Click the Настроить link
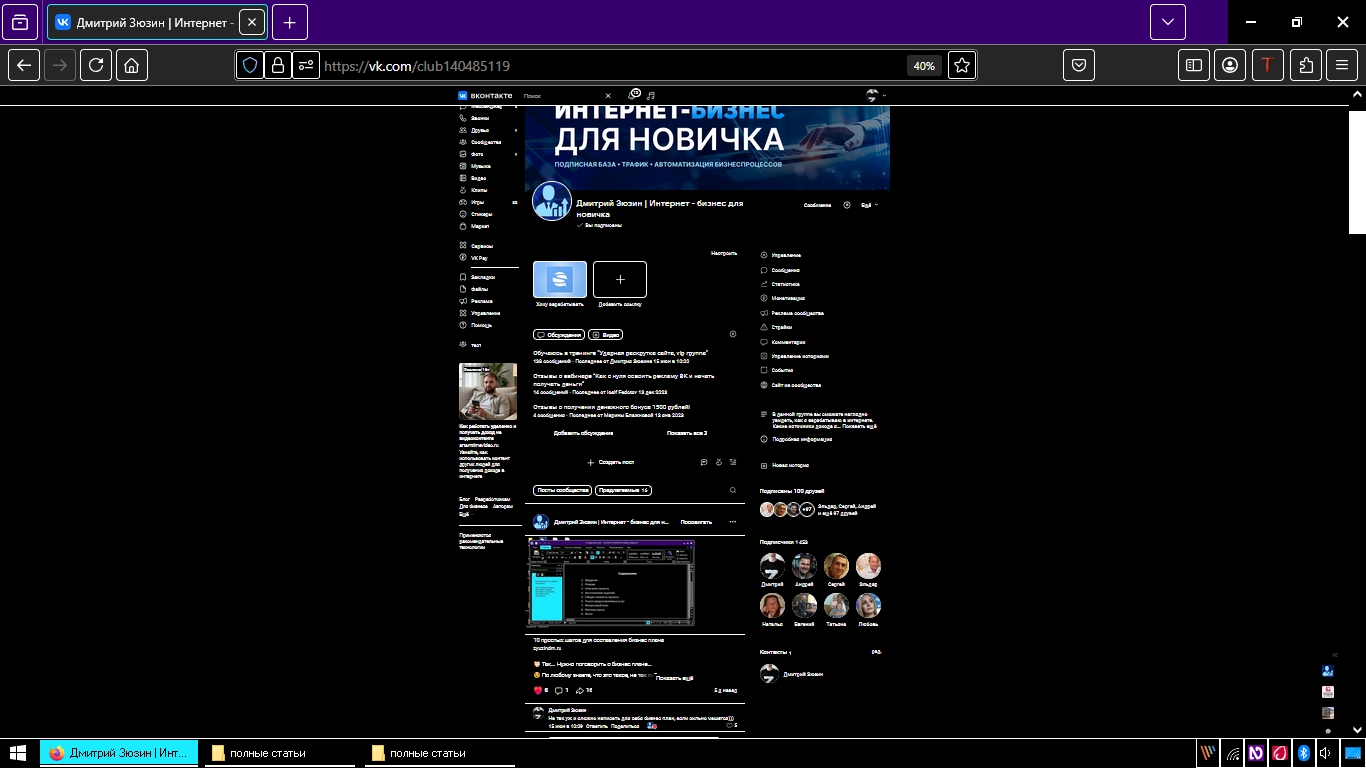Viewport: 1366px width, 768px height. coord(724,253)
